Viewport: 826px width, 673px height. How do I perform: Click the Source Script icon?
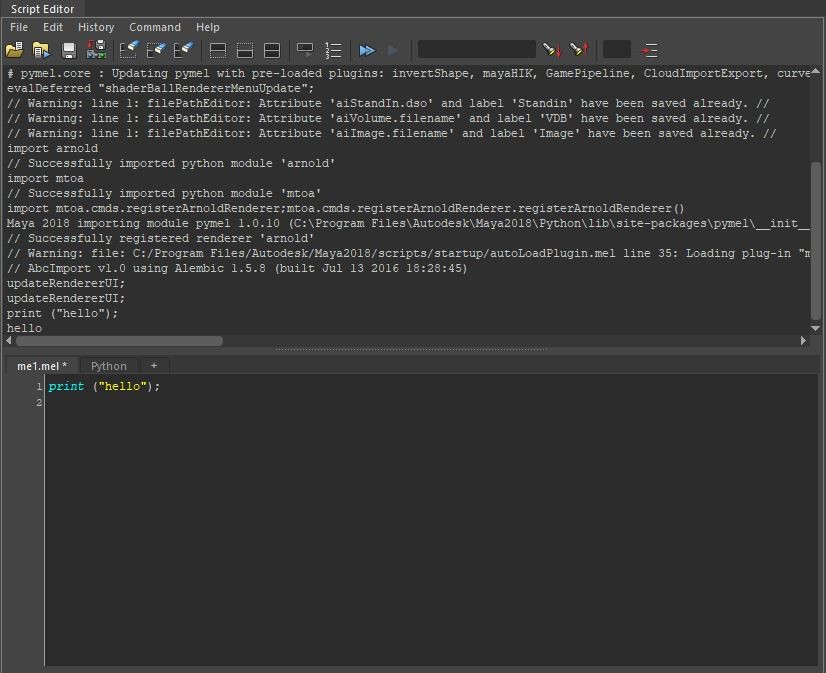click(x=41, y=49)
